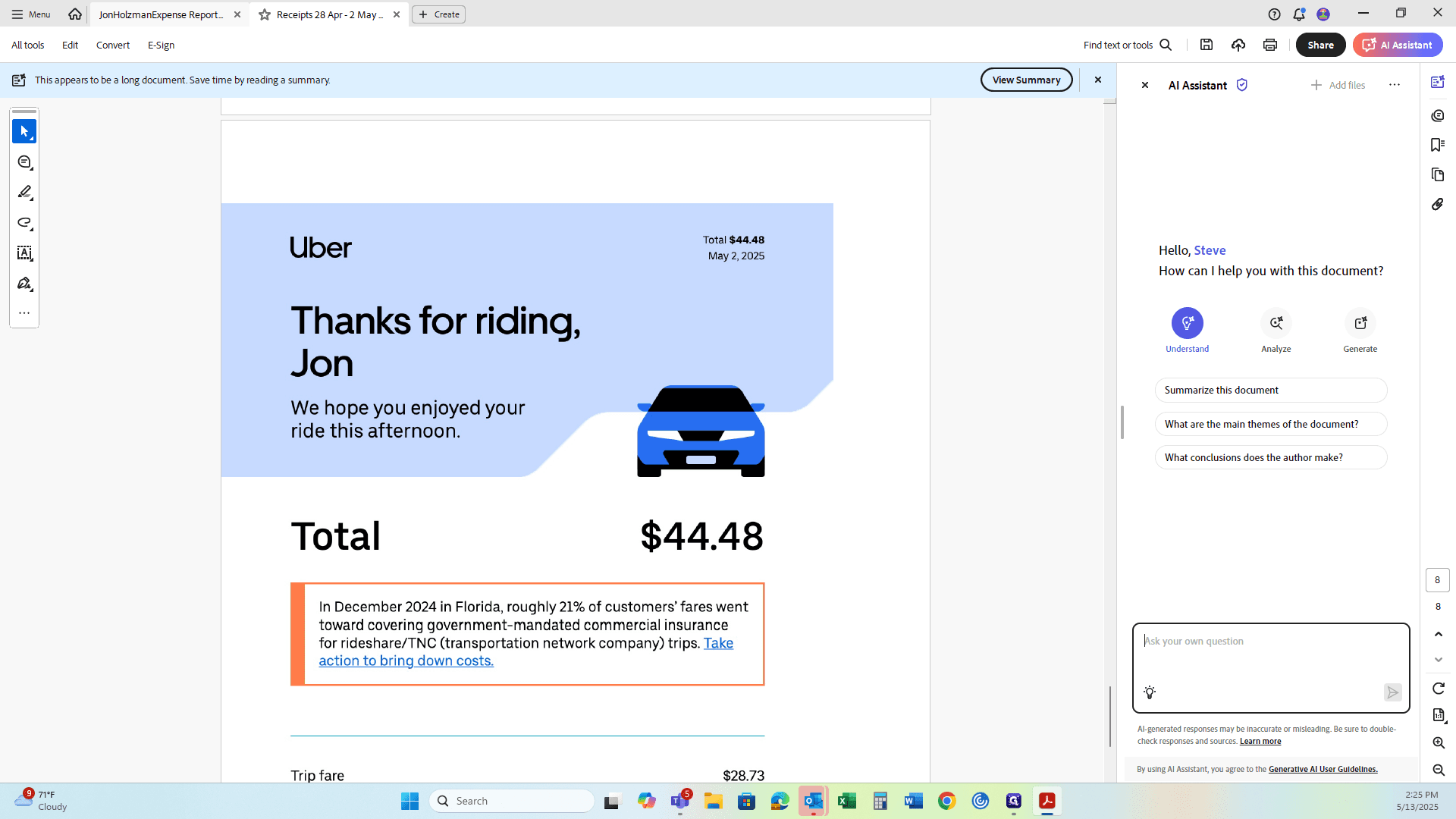Open bookmarks panel icon in right rail

tap(1438, 145)
